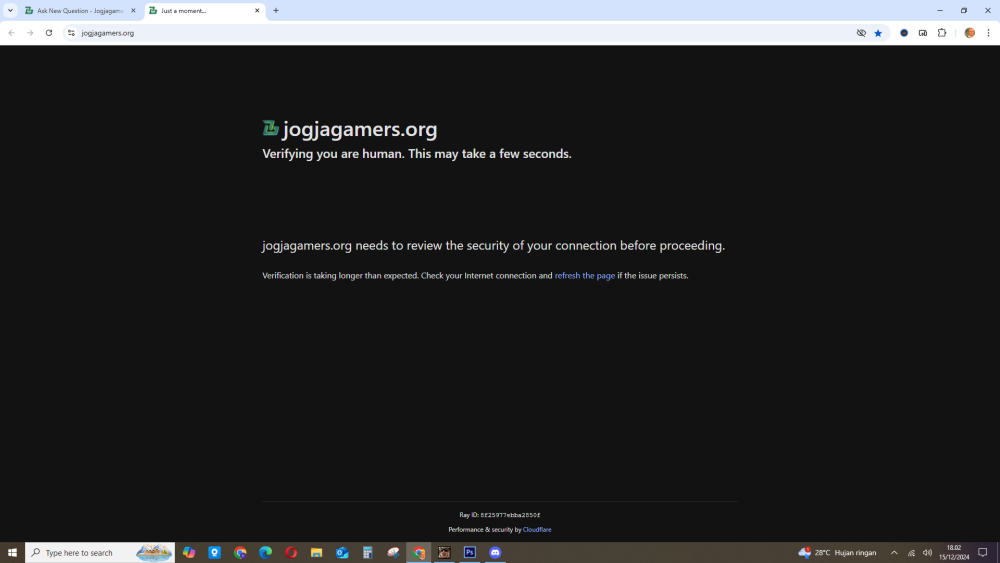Open the media/cast control toolbar icon
Image resolution: width=1000 pixels, height=563 pixels.
(x=923, y=33)
